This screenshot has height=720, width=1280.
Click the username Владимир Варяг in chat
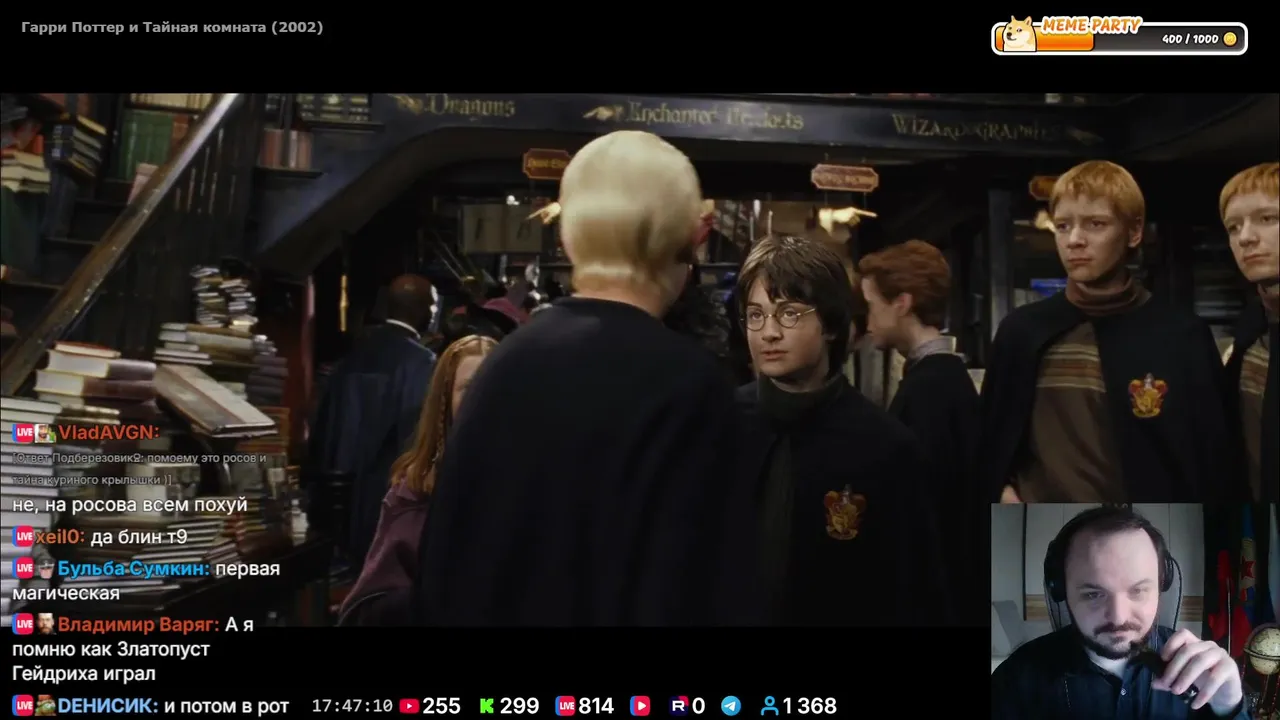point(138,624)
